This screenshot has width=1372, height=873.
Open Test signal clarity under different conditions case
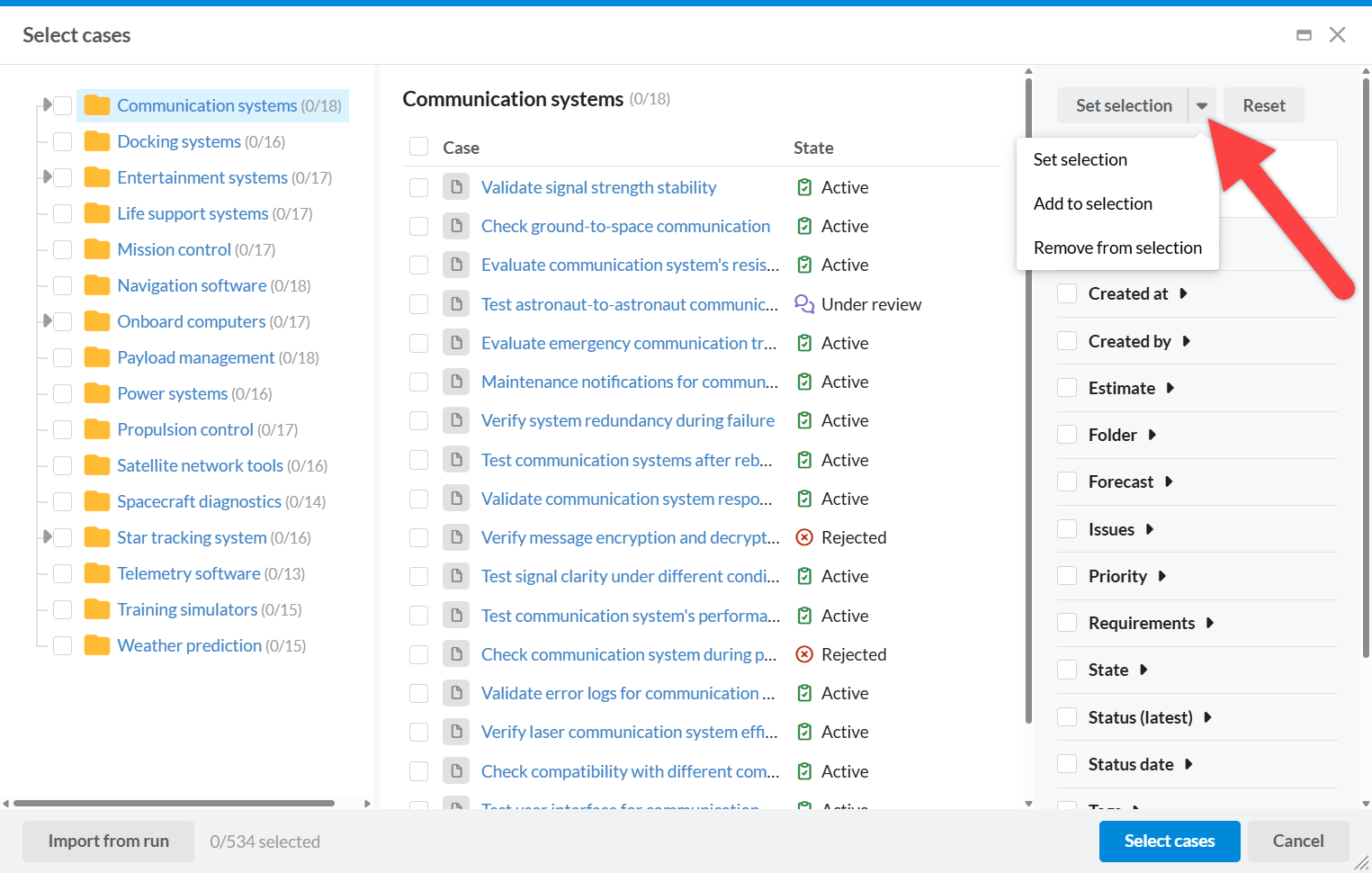(630, 576)
